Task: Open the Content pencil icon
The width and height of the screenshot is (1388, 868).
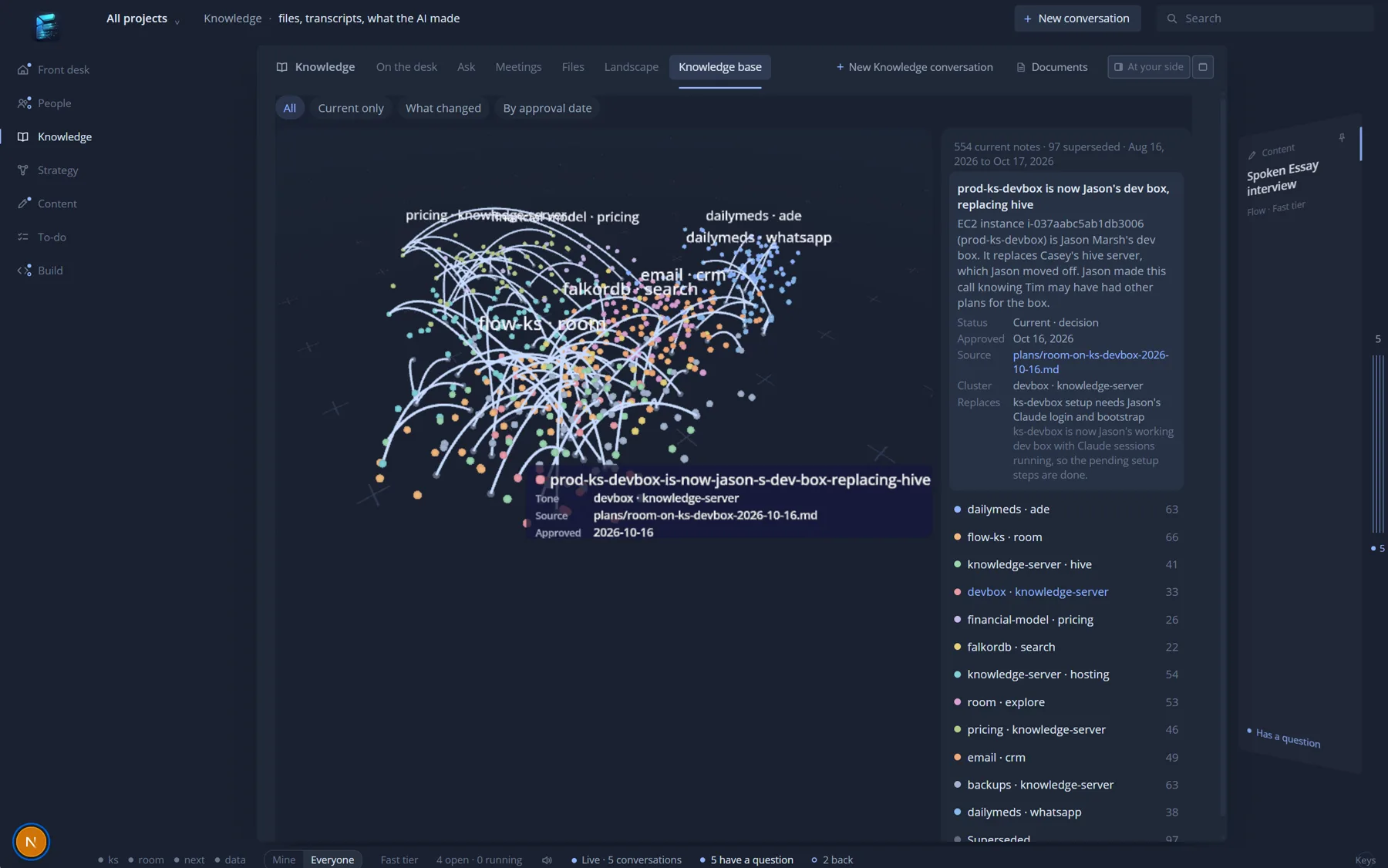Action: coord(24,204)
